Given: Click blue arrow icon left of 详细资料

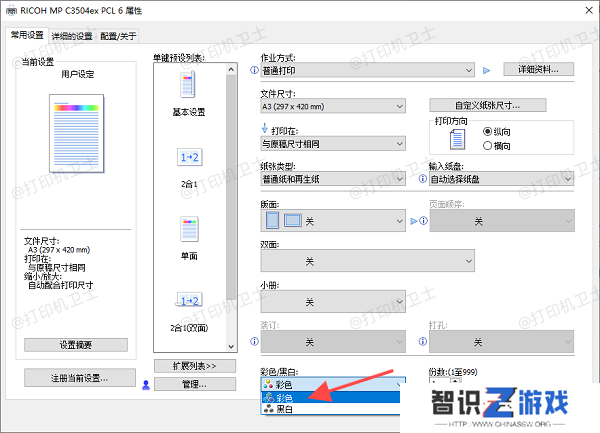Looking at the screenshot, I should [x=487, y=70].
